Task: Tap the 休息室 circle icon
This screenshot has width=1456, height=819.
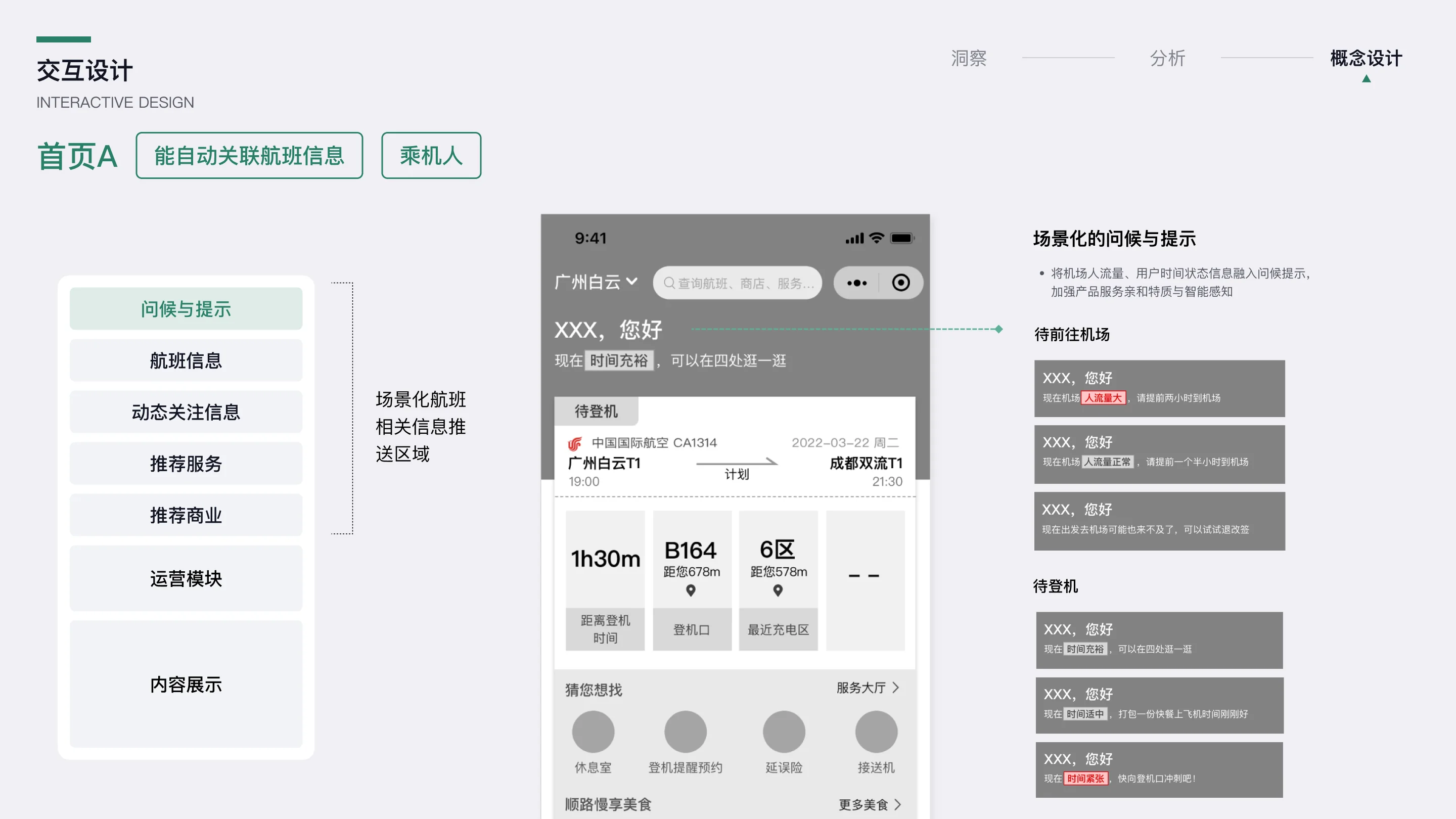Action: [x=593, y=732]
